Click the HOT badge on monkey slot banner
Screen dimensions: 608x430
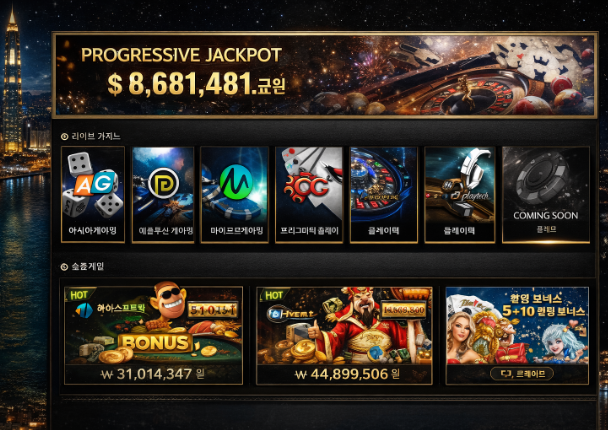tap(79, 295)
